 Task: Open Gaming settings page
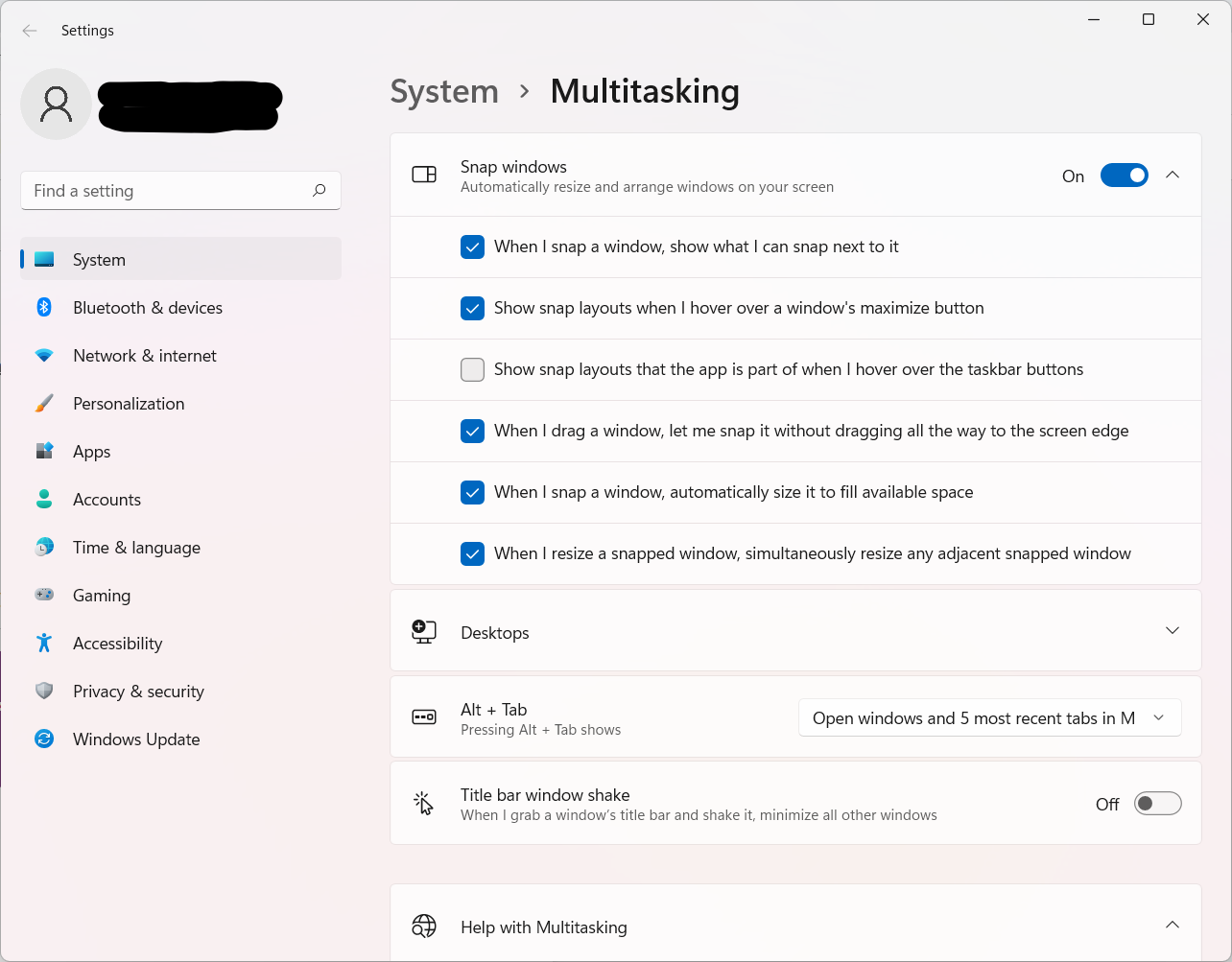tap(180, 596)
